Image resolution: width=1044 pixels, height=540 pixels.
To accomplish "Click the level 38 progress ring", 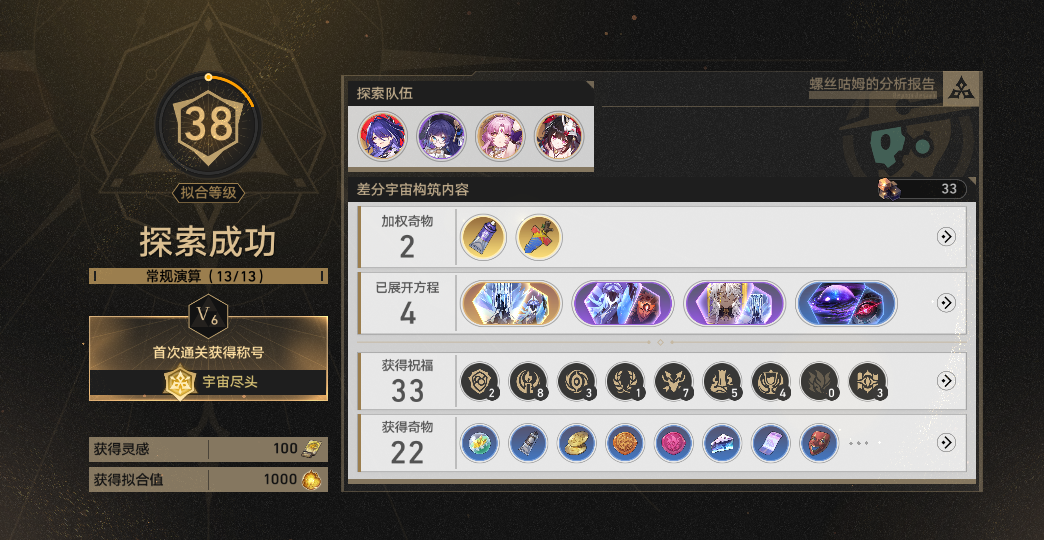I will pyautogui.click(x=208, y=125).
